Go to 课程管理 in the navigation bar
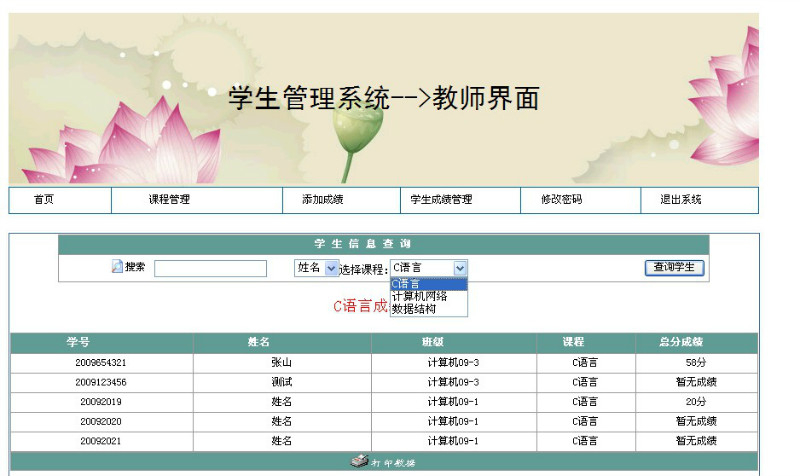The width and height of the screenshot is (800, 476). coord(169,199)
